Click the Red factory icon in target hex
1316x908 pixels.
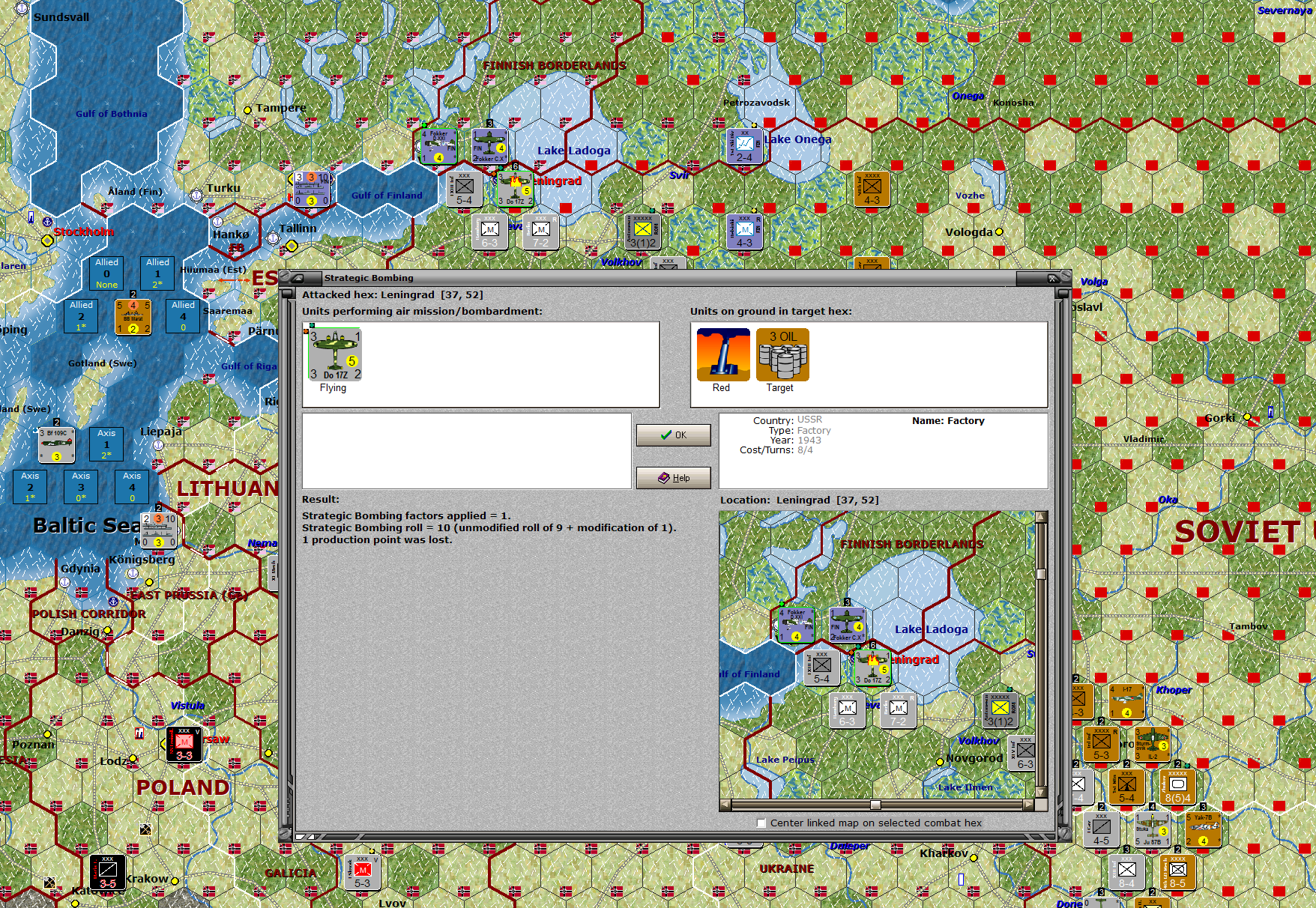pyautogui.click(x=723, y=355)
